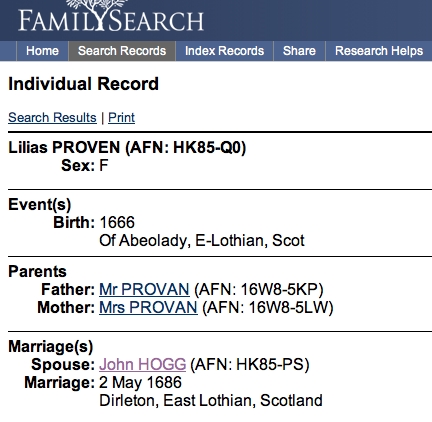432x422 pixels.
Task: Open mother Mrs PROVAN's record
Action: click(x=148, y=307)
